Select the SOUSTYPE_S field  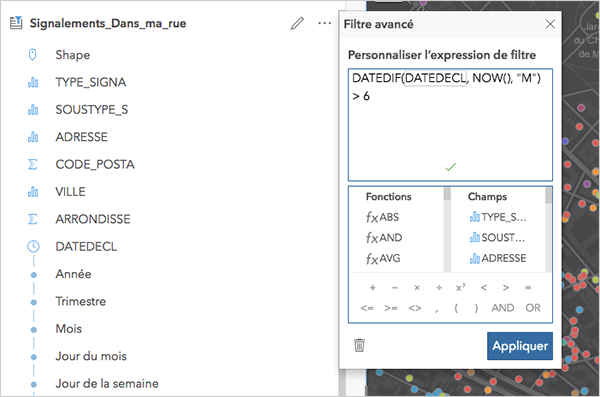point(92,110)
